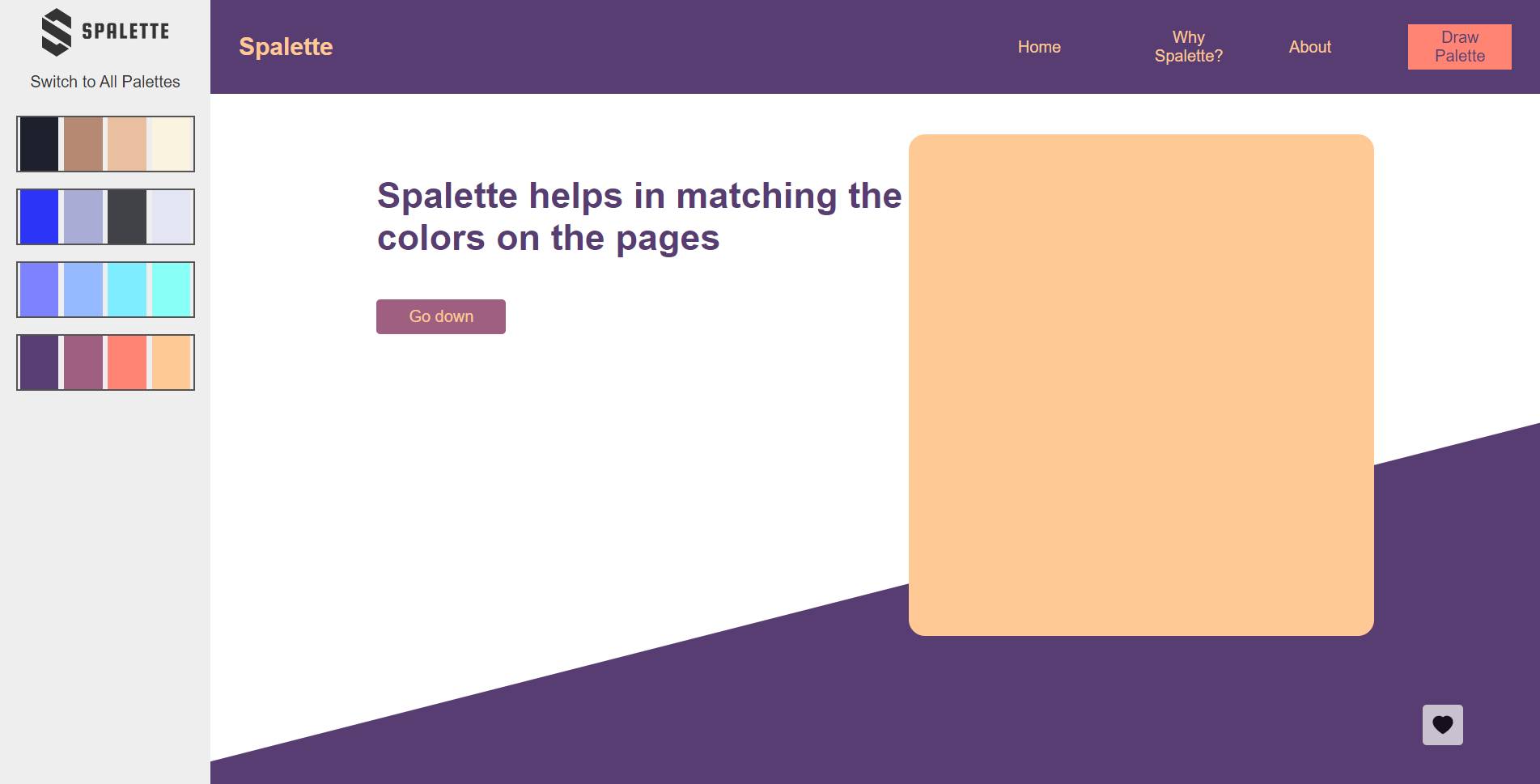Open the Why Spalette? navigation item
1540x784 pixels.
click(1188, 46)
